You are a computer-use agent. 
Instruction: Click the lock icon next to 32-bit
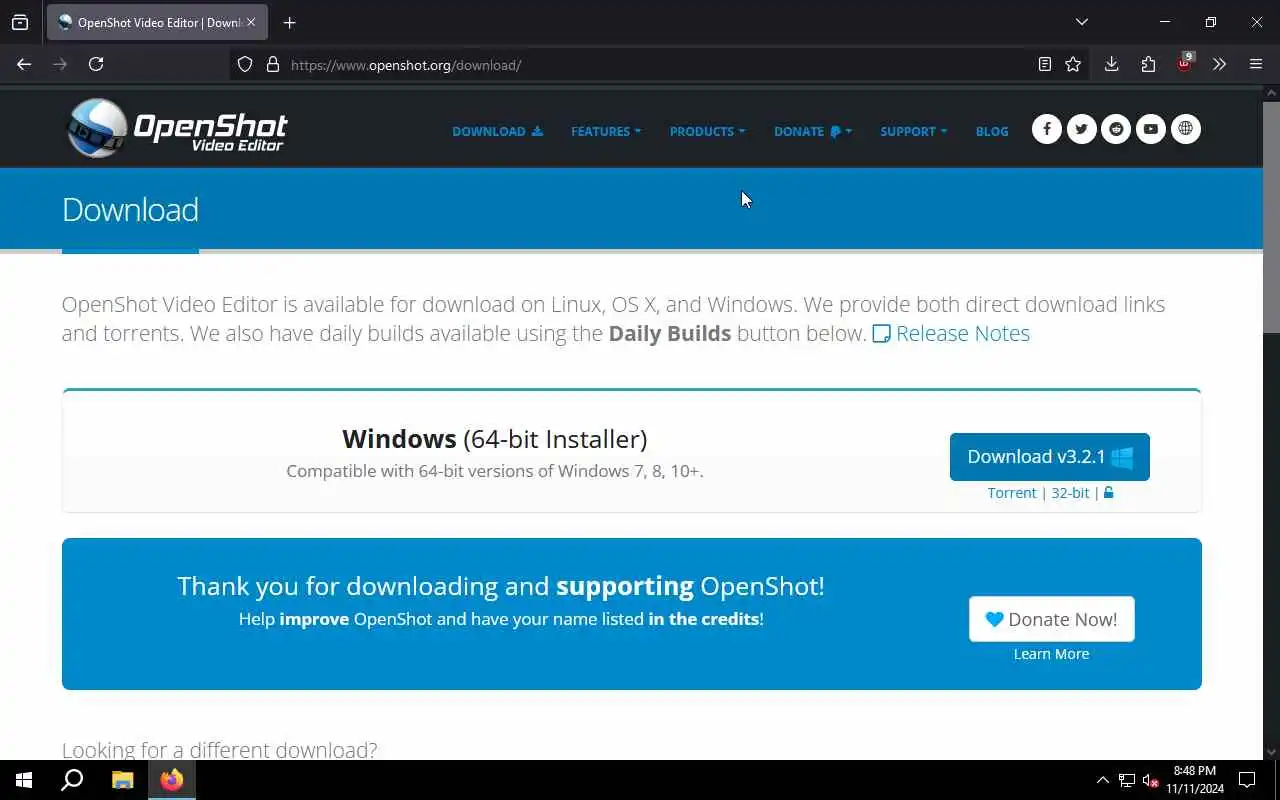[x=1108, y=493]
